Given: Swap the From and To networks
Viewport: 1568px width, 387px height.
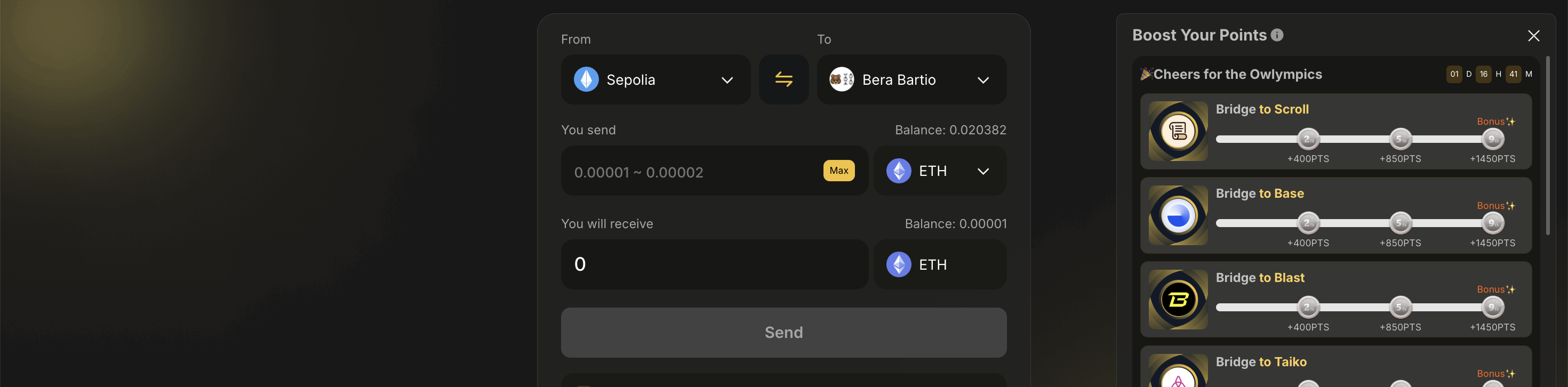Looking at the screenshot, I should pyautogui.click(x=783, y=80).
